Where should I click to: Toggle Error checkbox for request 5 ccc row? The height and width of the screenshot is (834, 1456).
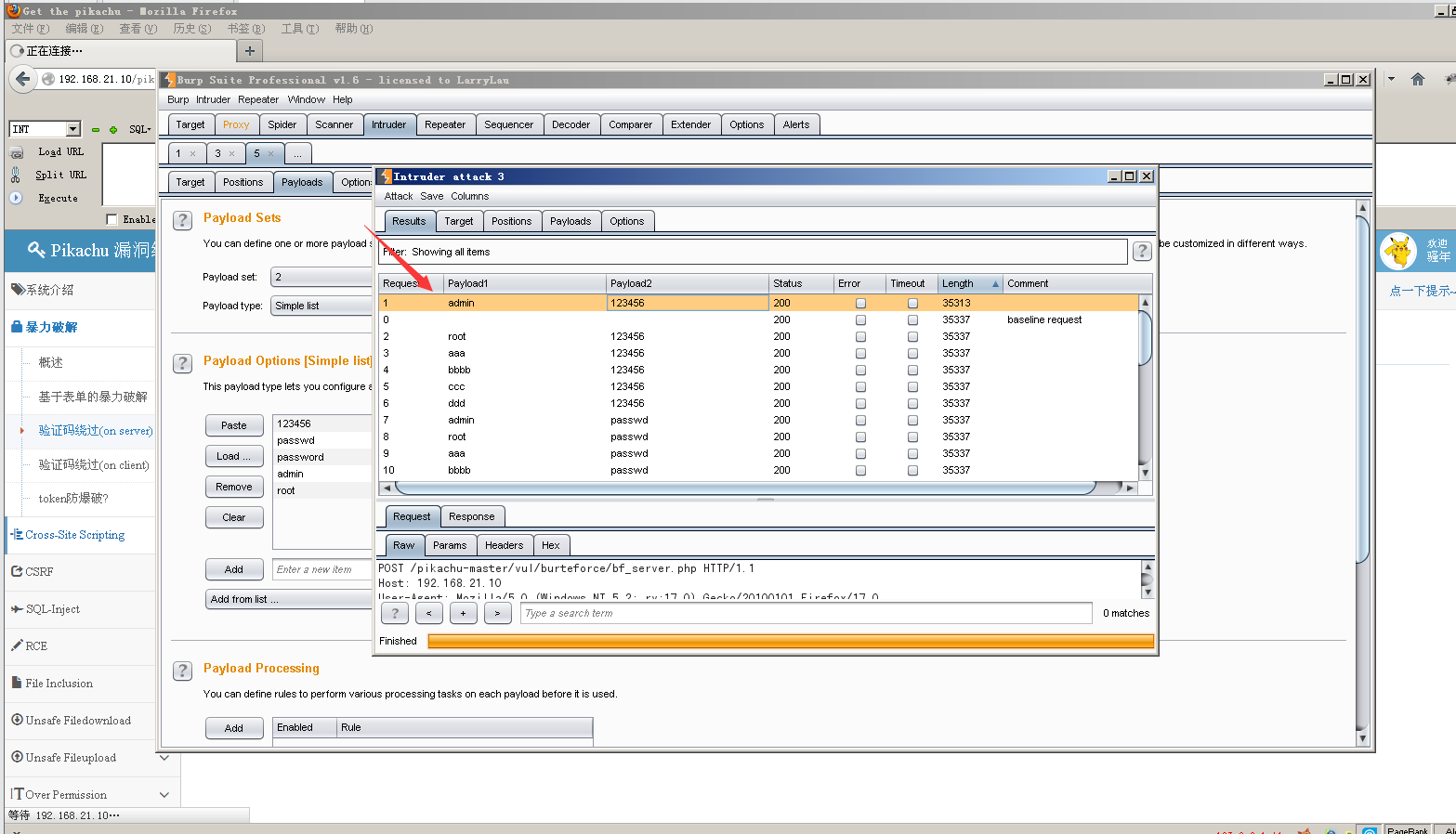[x=860, y=387]
